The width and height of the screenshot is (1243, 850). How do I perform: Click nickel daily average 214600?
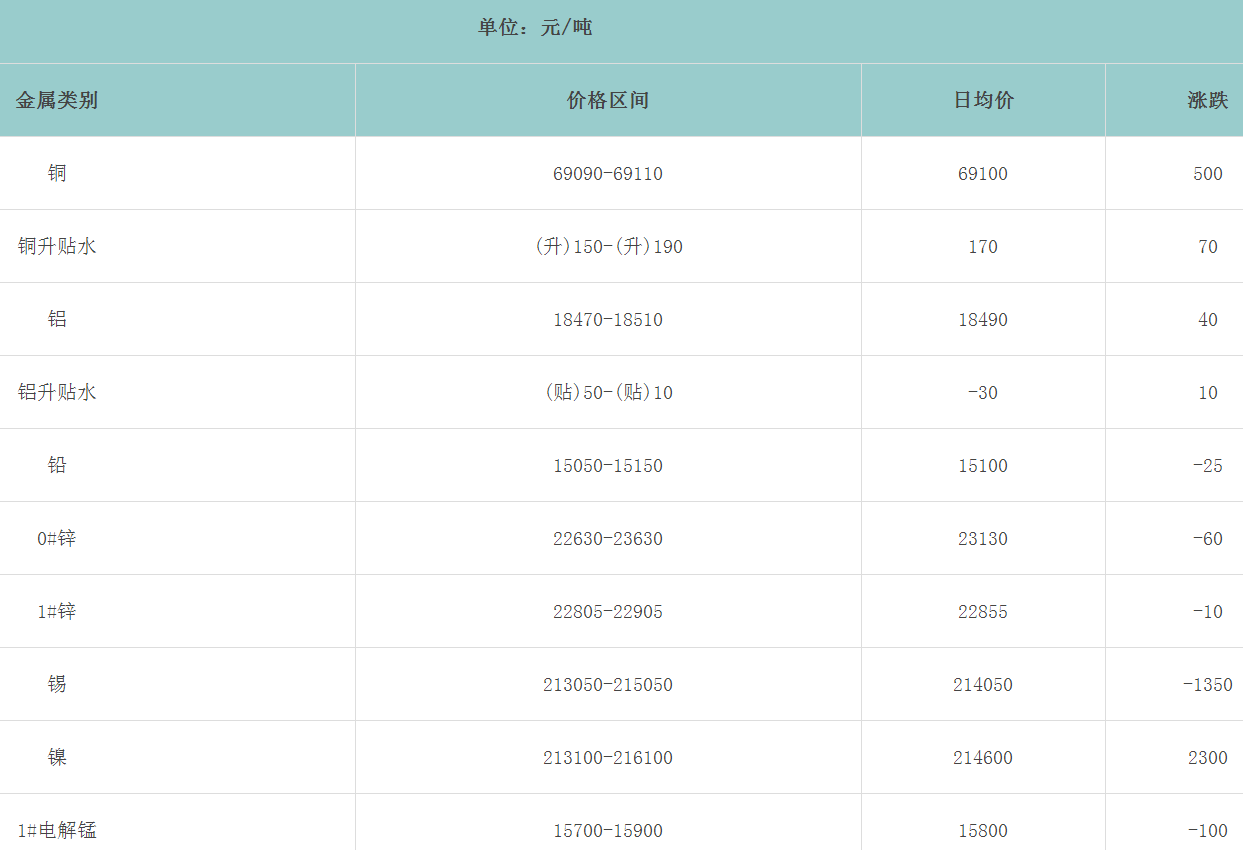[983, 758]
